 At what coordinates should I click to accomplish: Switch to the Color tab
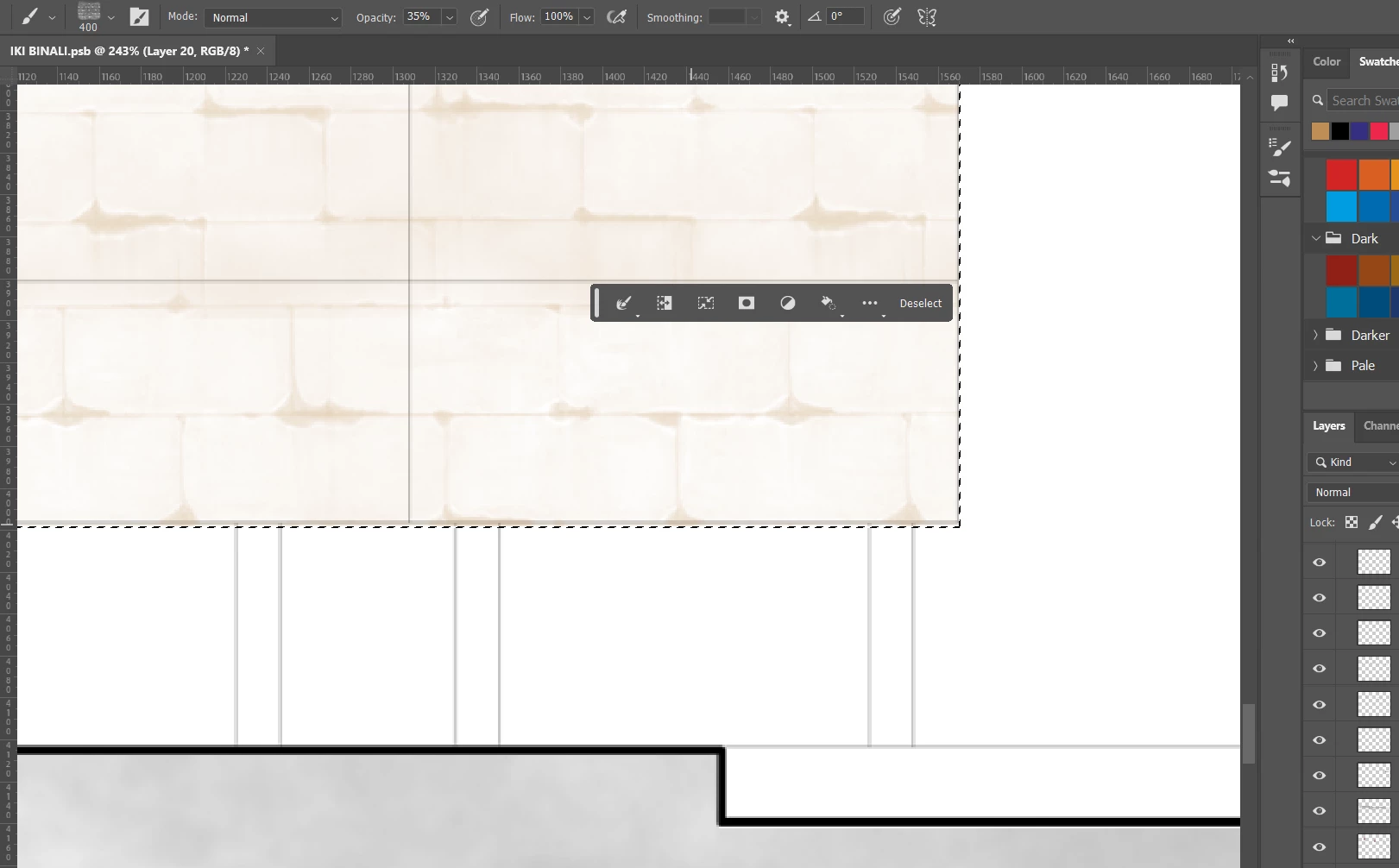tap(1327, 61)
